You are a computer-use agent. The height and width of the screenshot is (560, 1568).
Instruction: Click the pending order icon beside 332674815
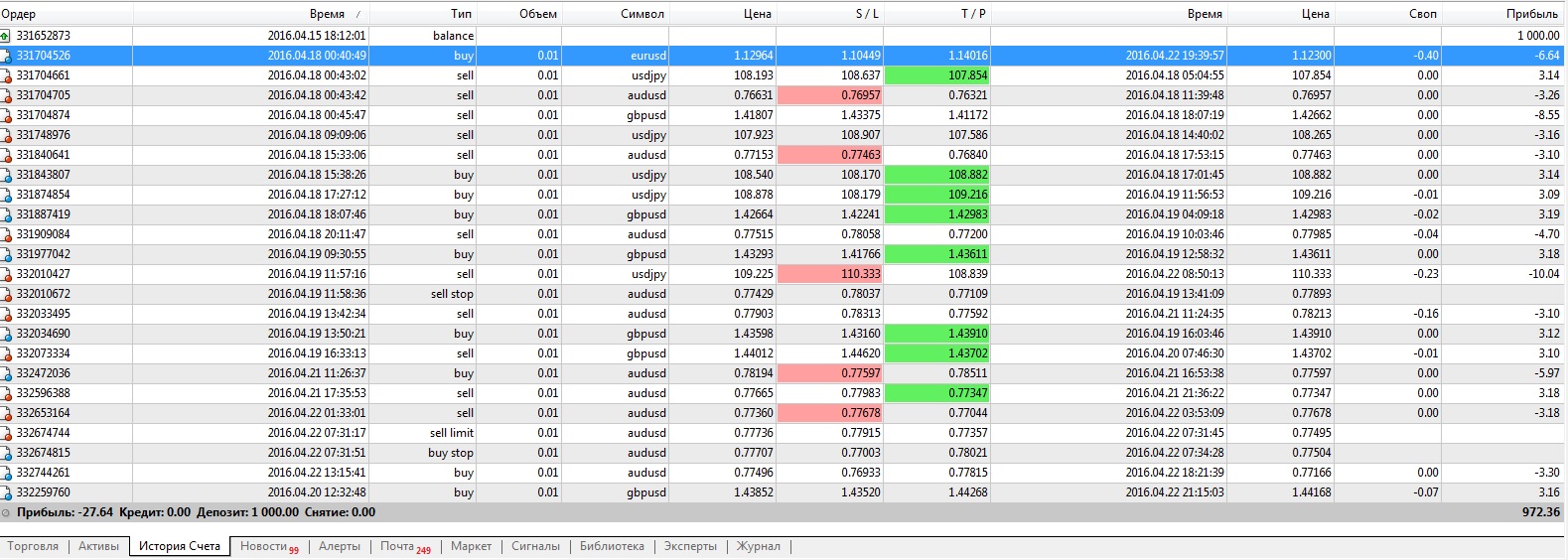point(6,453)
